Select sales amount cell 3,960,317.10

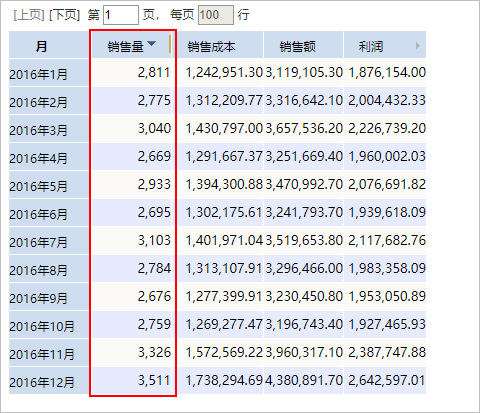(303, 353)
